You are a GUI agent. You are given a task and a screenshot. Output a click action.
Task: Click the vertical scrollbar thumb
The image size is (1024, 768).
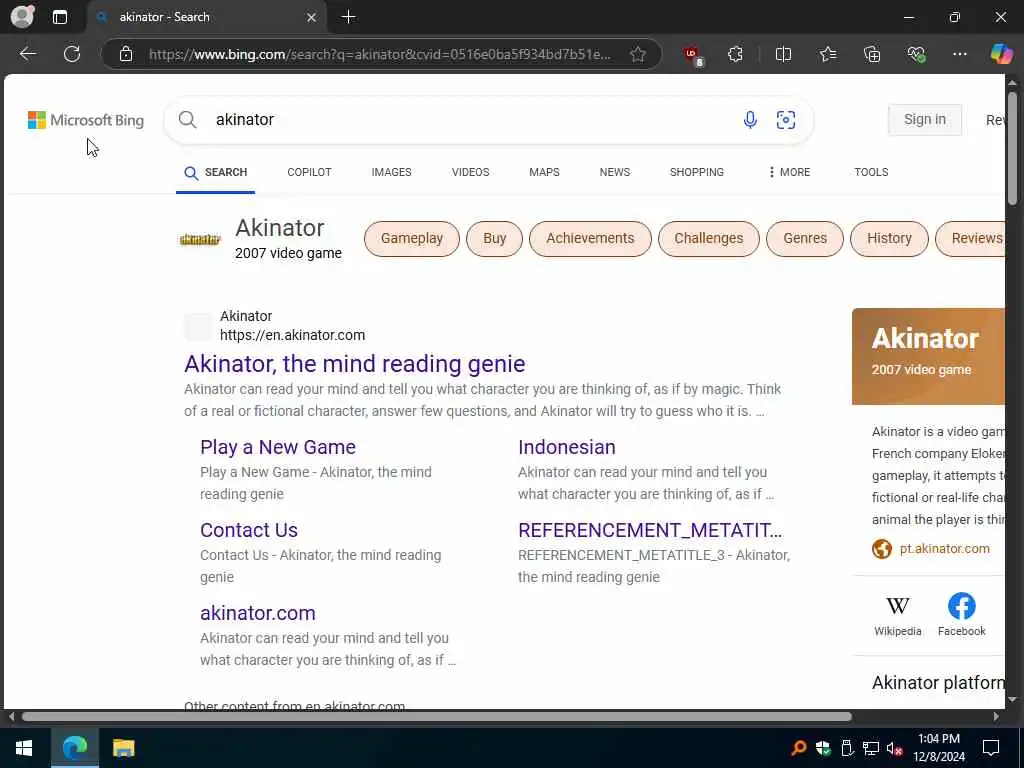(1012, 148)
